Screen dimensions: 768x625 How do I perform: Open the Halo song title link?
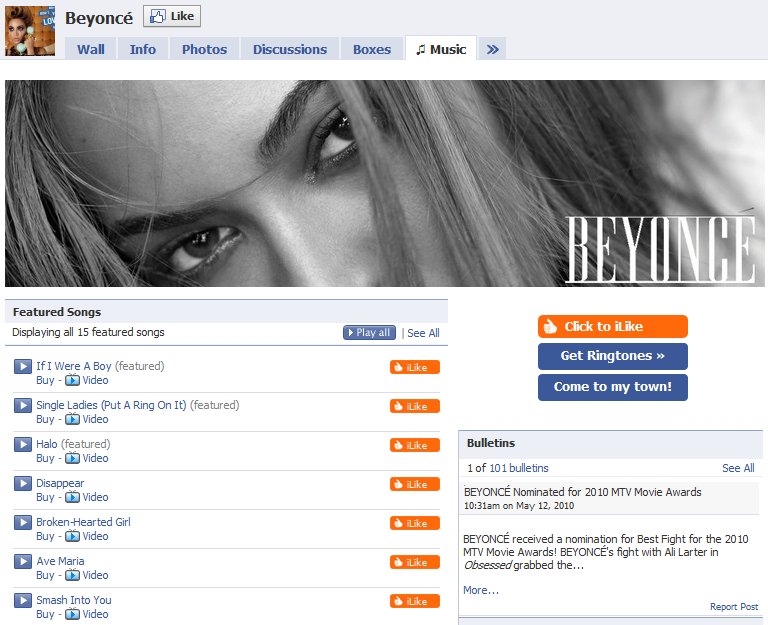click(47, 444)
